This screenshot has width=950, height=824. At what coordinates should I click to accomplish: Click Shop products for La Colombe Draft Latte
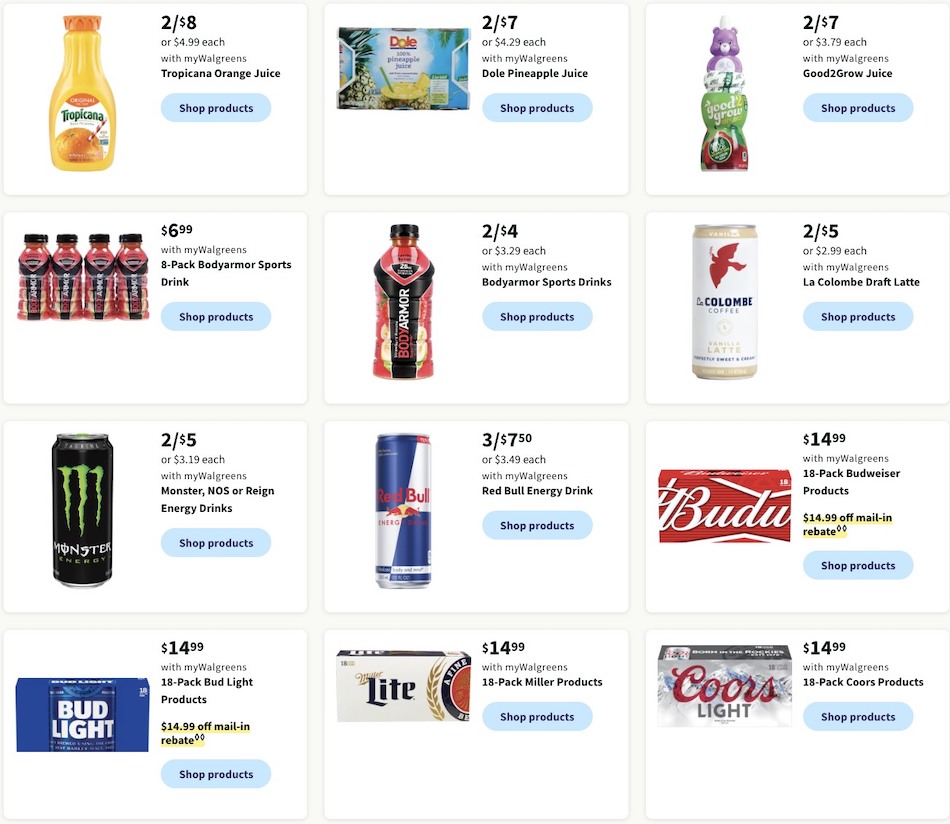point(858,316)
